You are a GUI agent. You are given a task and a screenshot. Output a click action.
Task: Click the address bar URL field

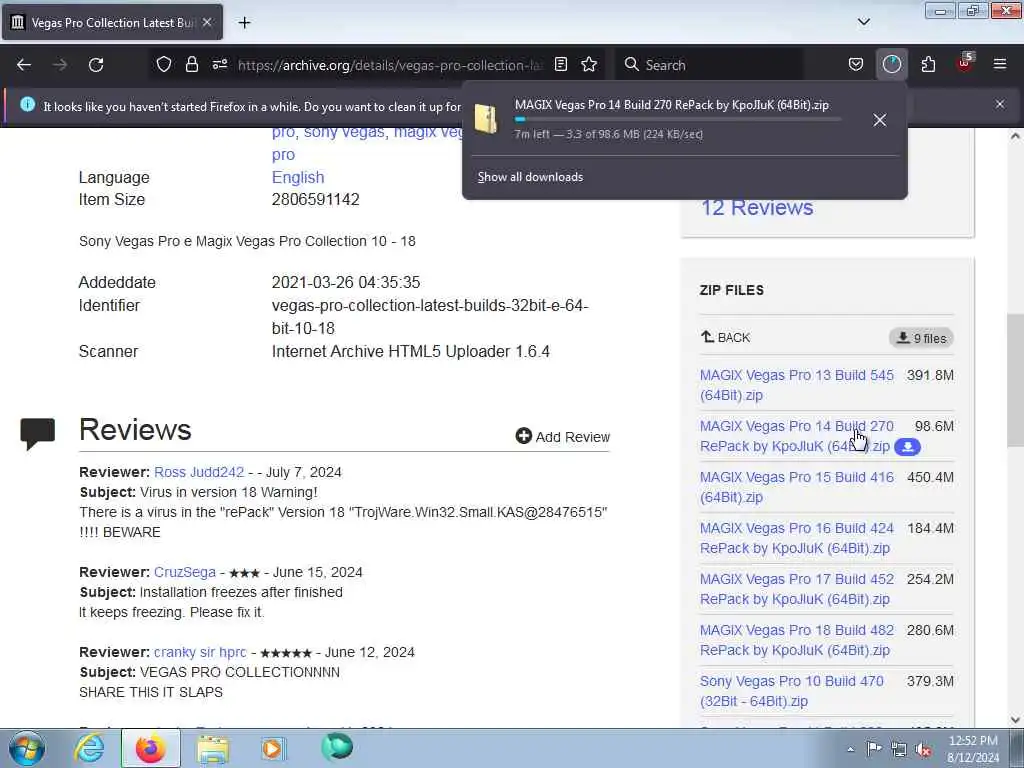(391, 65)
